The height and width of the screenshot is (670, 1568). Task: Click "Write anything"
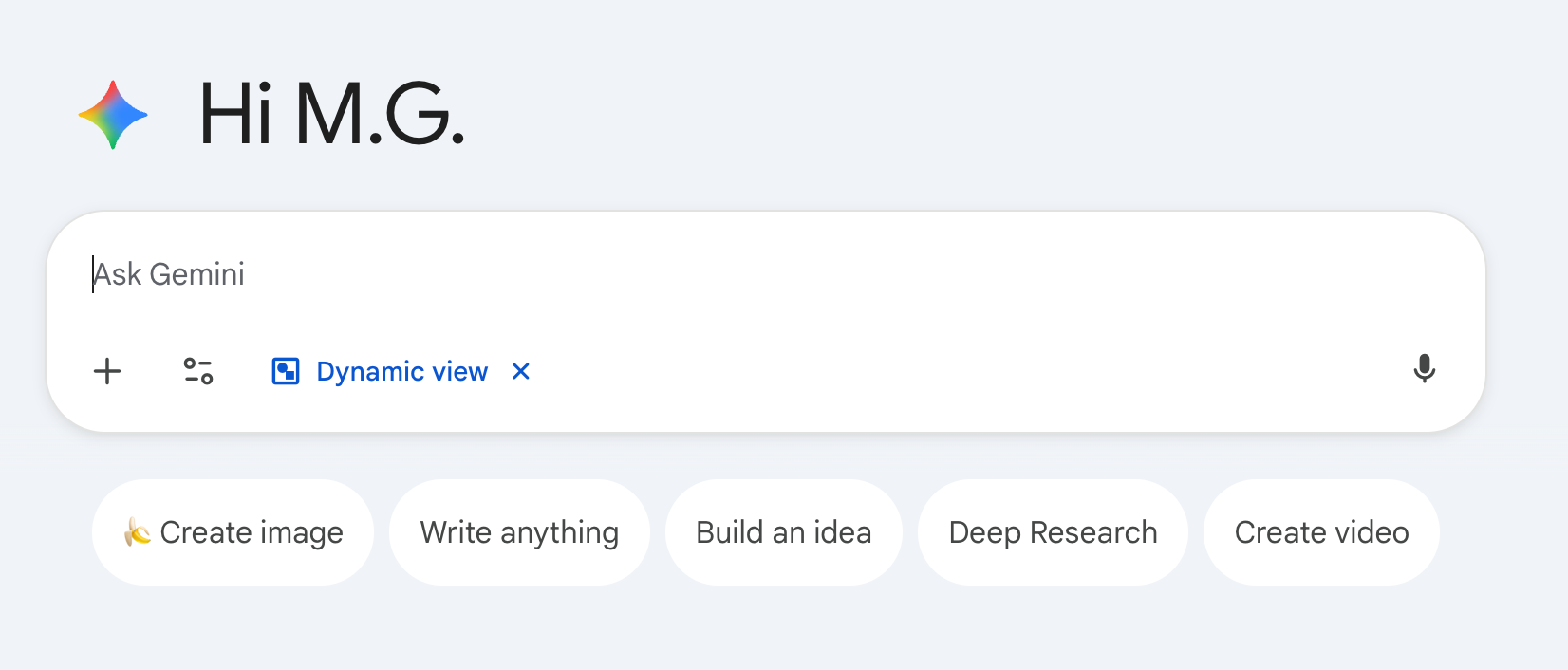(x=519, y=532)
